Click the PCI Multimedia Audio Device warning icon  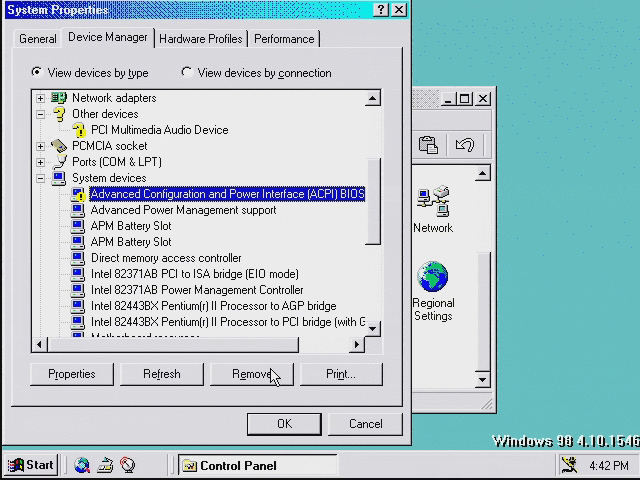click(x=78, y=130)
